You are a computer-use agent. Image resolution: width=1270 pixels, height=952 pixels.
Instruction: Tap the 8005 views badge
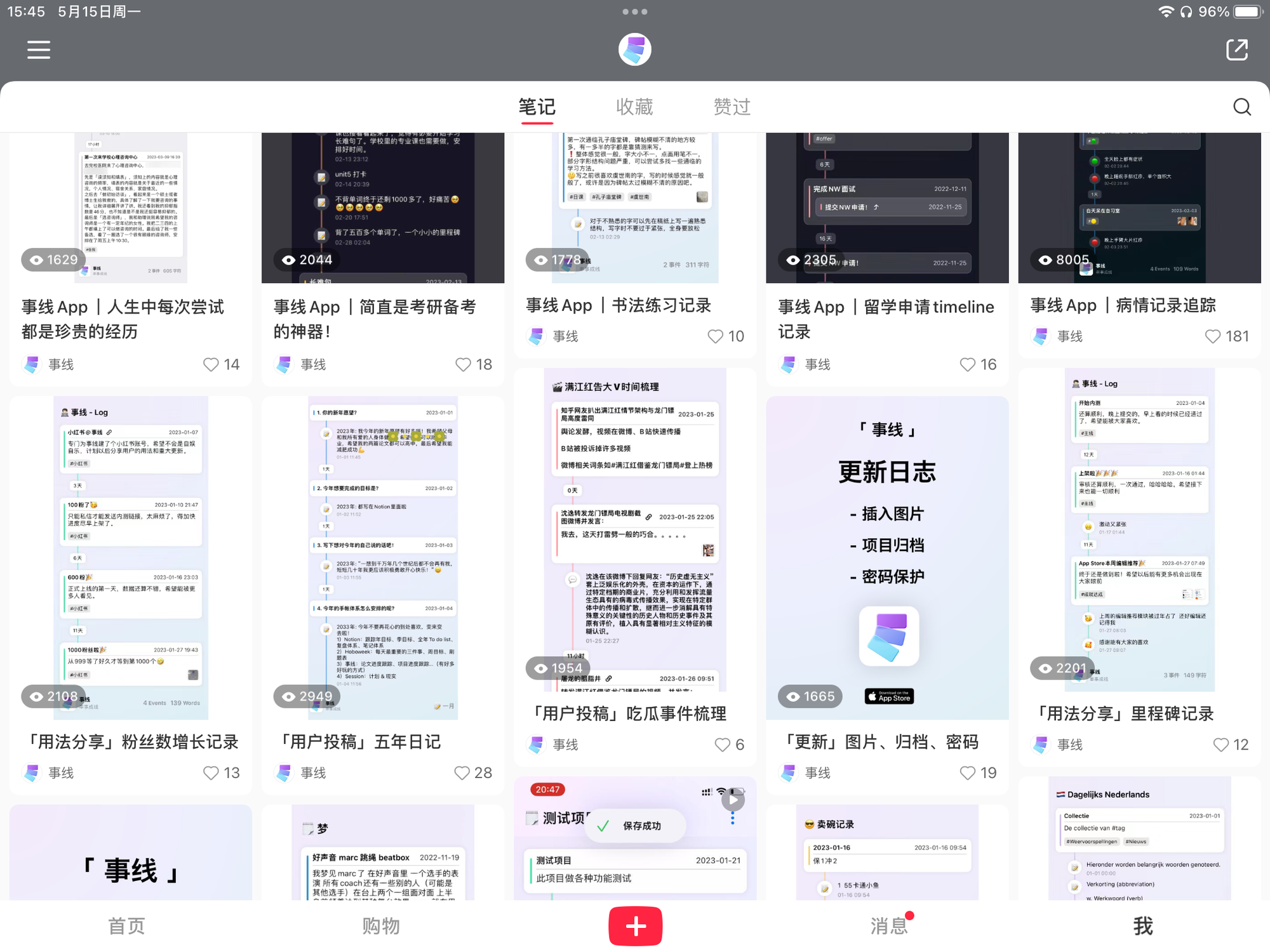[1064, 260]
